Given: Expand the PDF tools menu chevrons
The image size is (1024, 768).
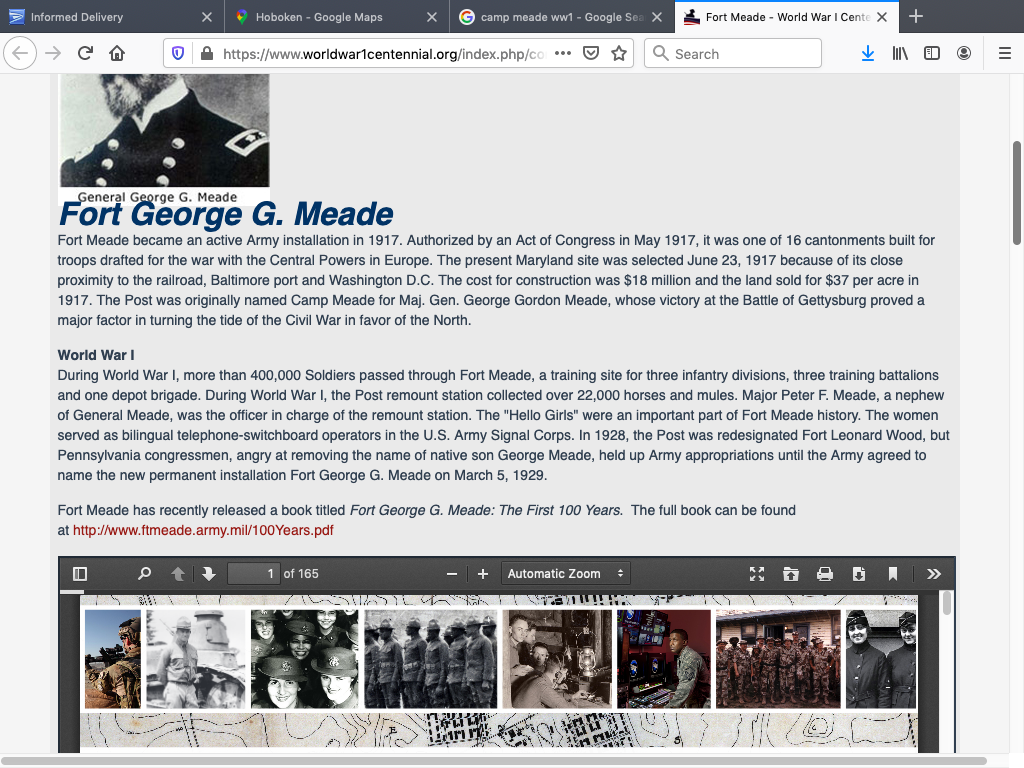Looking at the screenshot, I should pos(934,574).
